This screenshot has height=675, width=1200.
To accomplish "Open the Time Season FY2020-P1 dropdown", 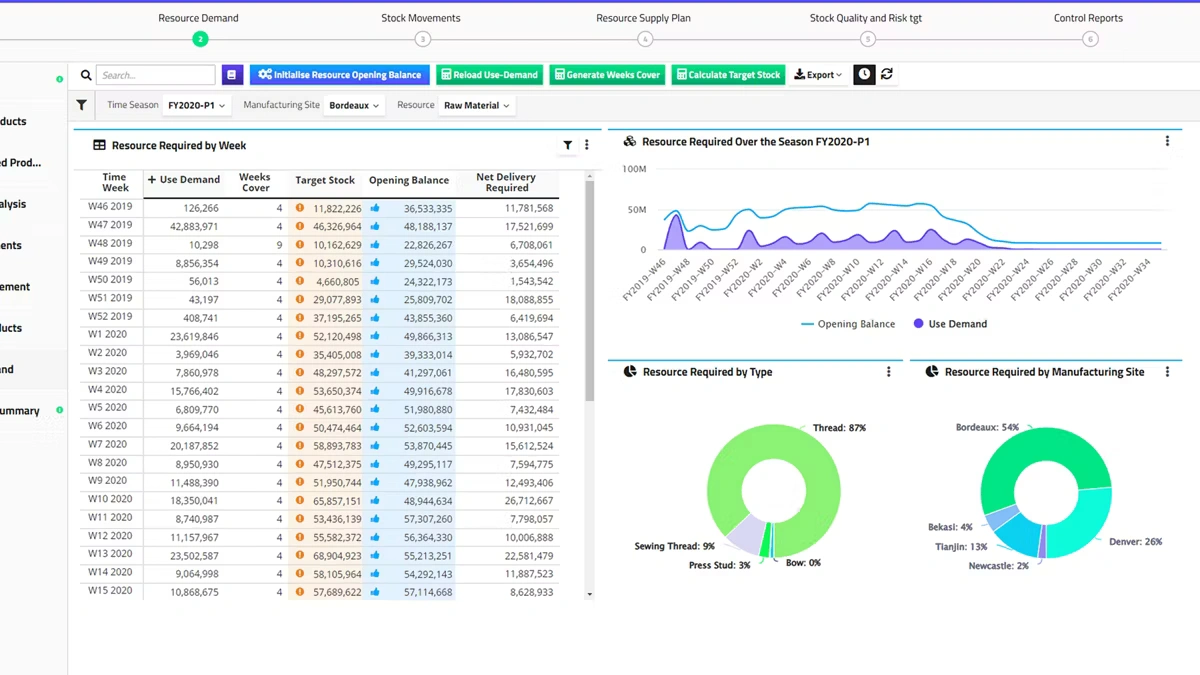I will click(x=197, y=105).
